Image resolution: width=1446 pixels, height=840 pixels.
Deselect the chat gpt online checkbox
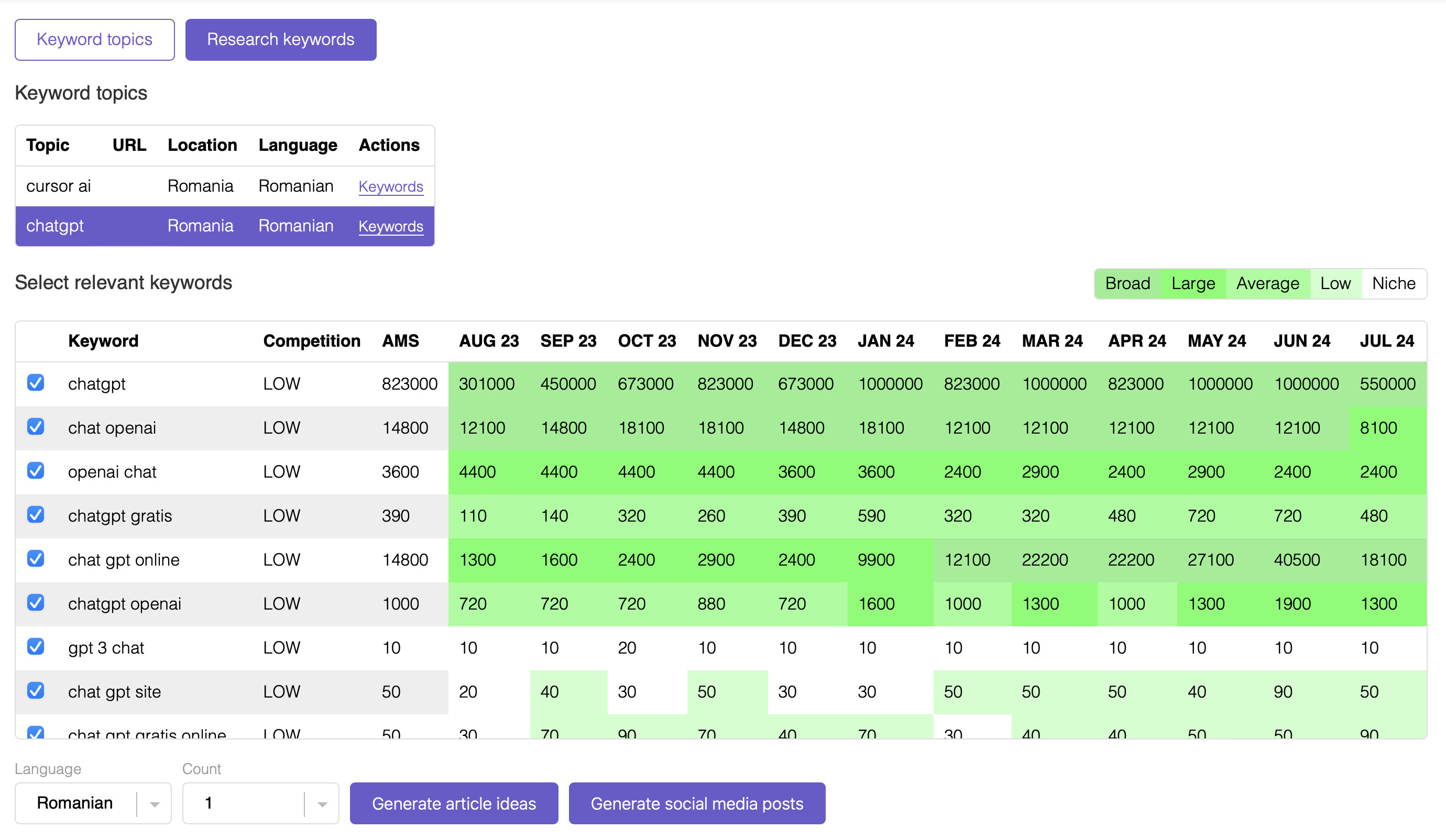[x=36, y=558]
